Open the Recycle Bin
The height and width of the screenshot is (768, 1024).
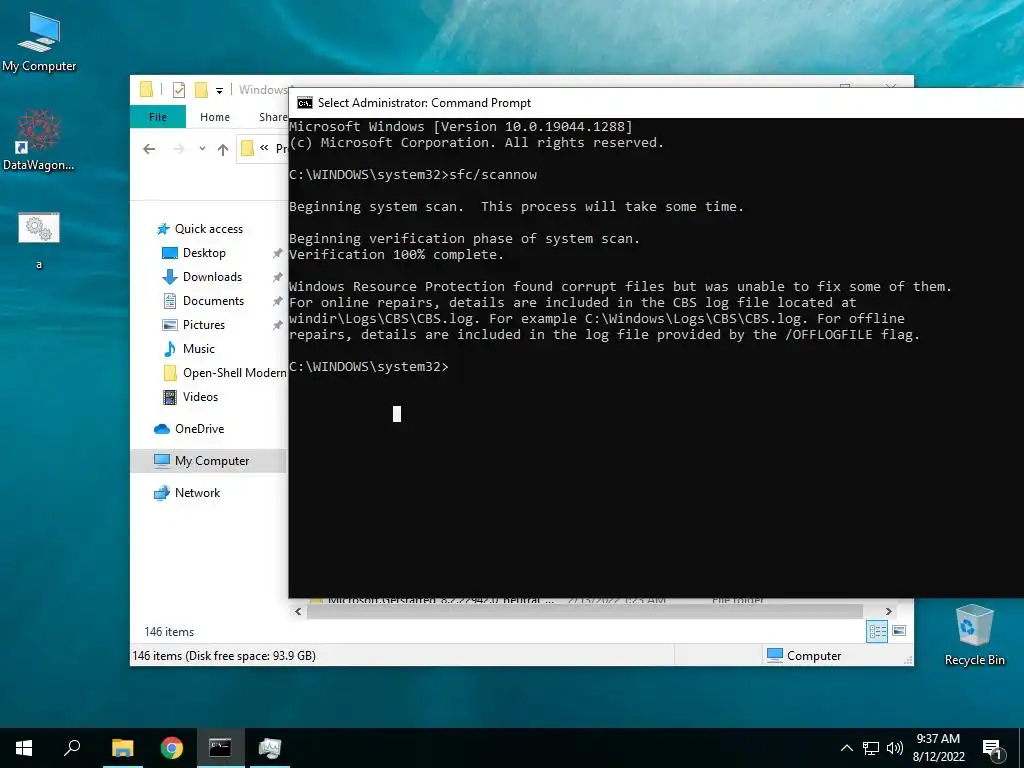pyautogui.click(x=974, y=634)
